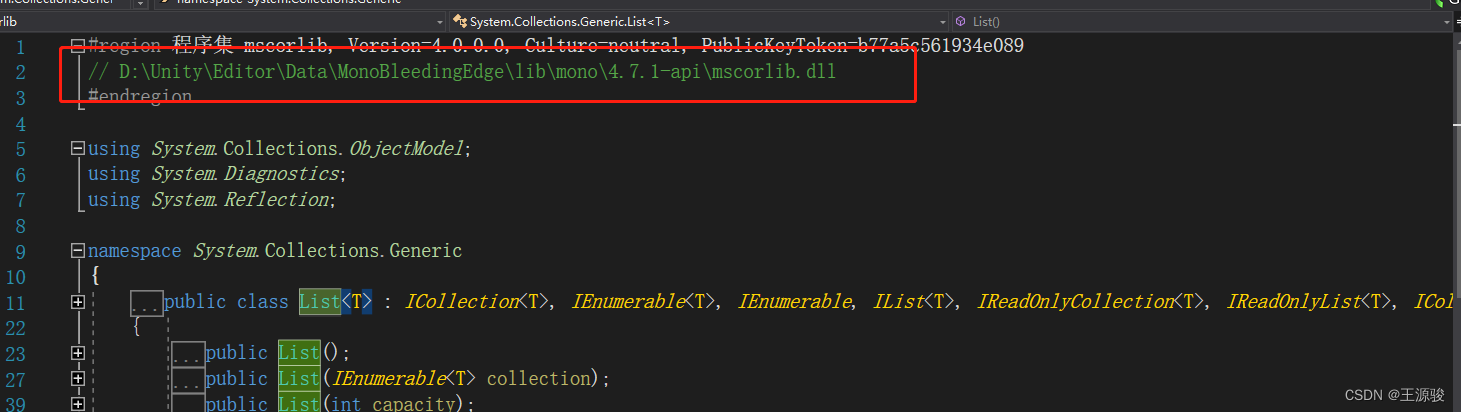Click 'Reflection' in the using statement on line 7
1461x412 pixels.
tap(276, 200)
